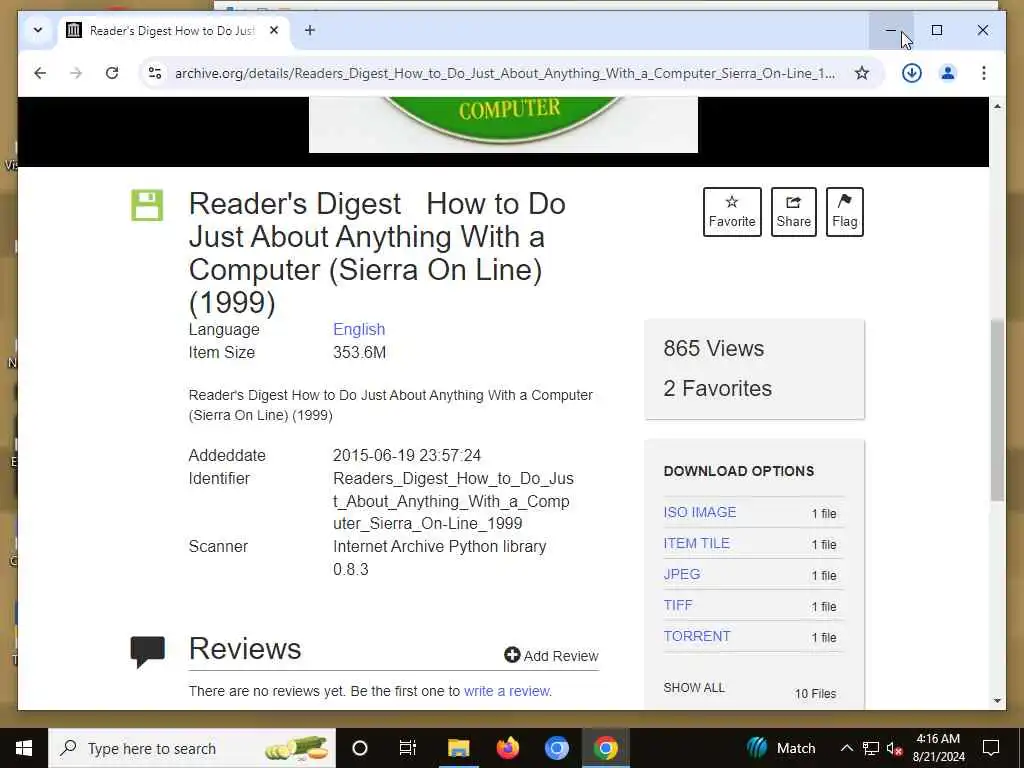Click Add Review
The image size is (1024, 768).
coord(551,656)
